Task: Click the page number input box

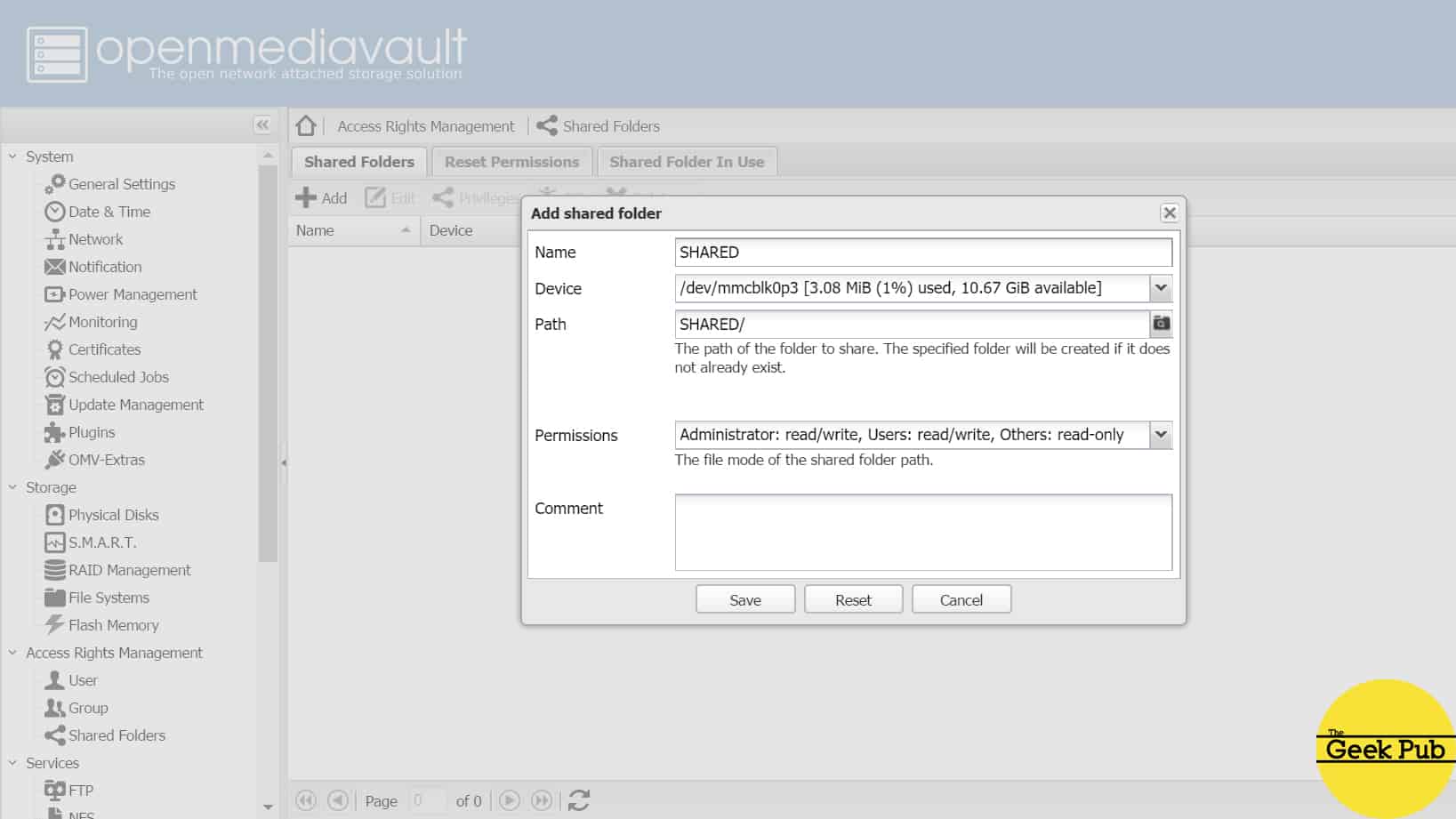Action: tap(427, 800)
